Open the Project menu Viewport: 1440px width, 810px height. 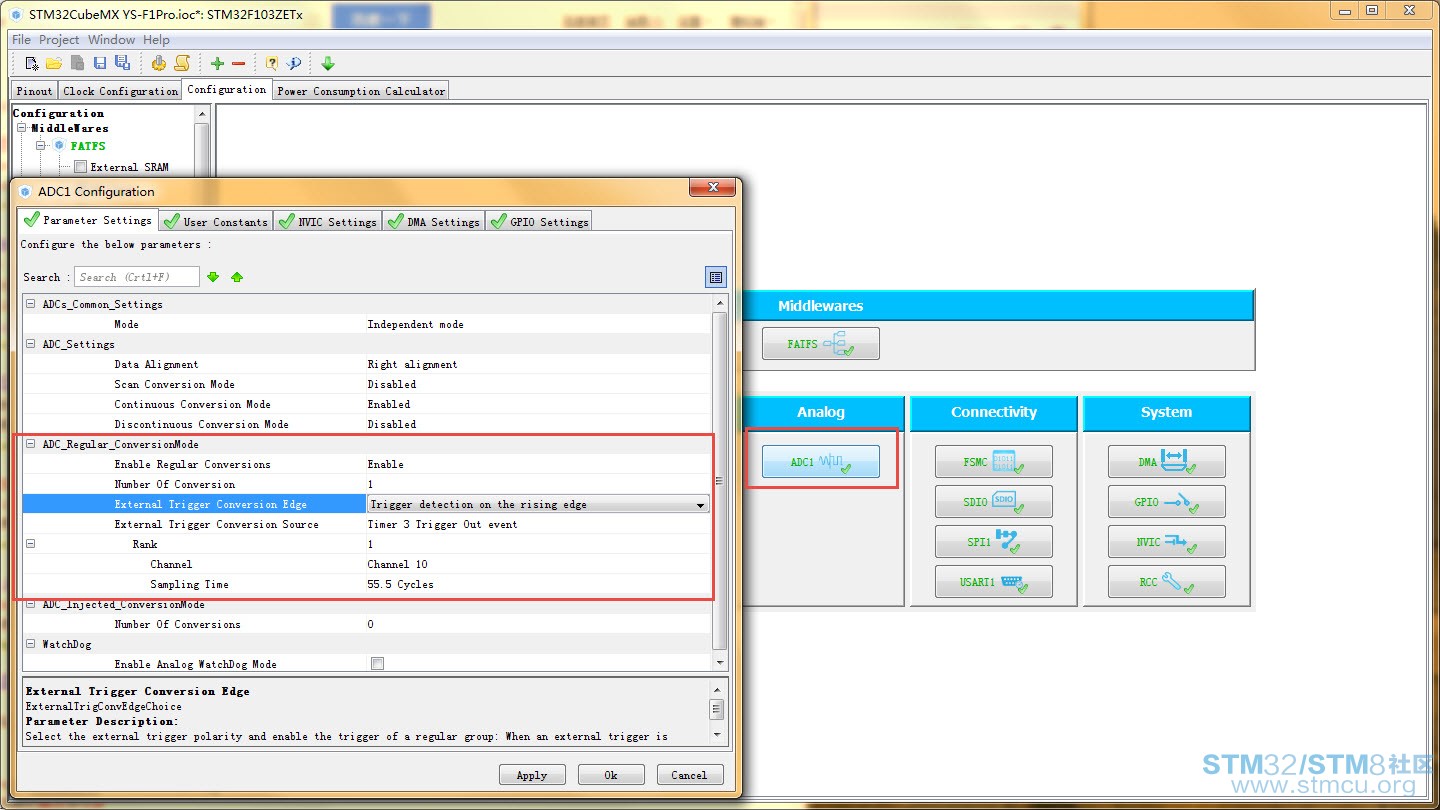click(59, 40)
